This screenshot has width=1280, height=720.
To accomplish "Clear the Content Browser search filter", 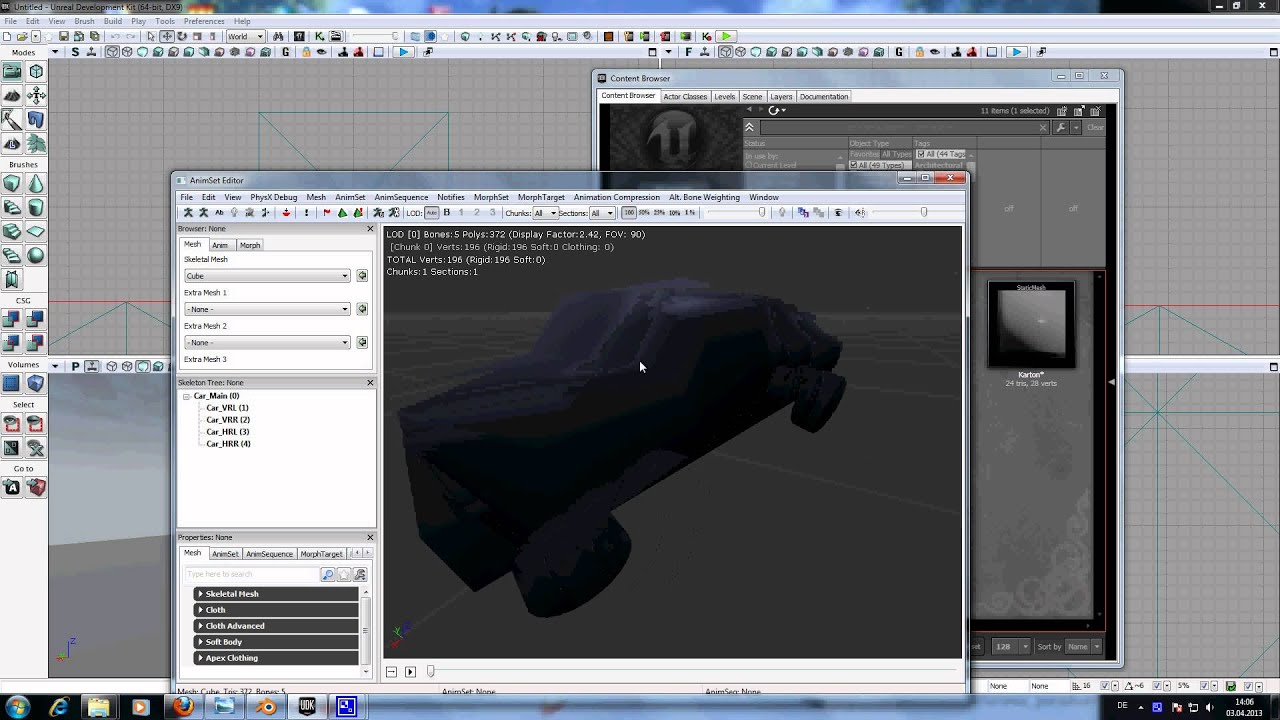I will click(1095, 127).
